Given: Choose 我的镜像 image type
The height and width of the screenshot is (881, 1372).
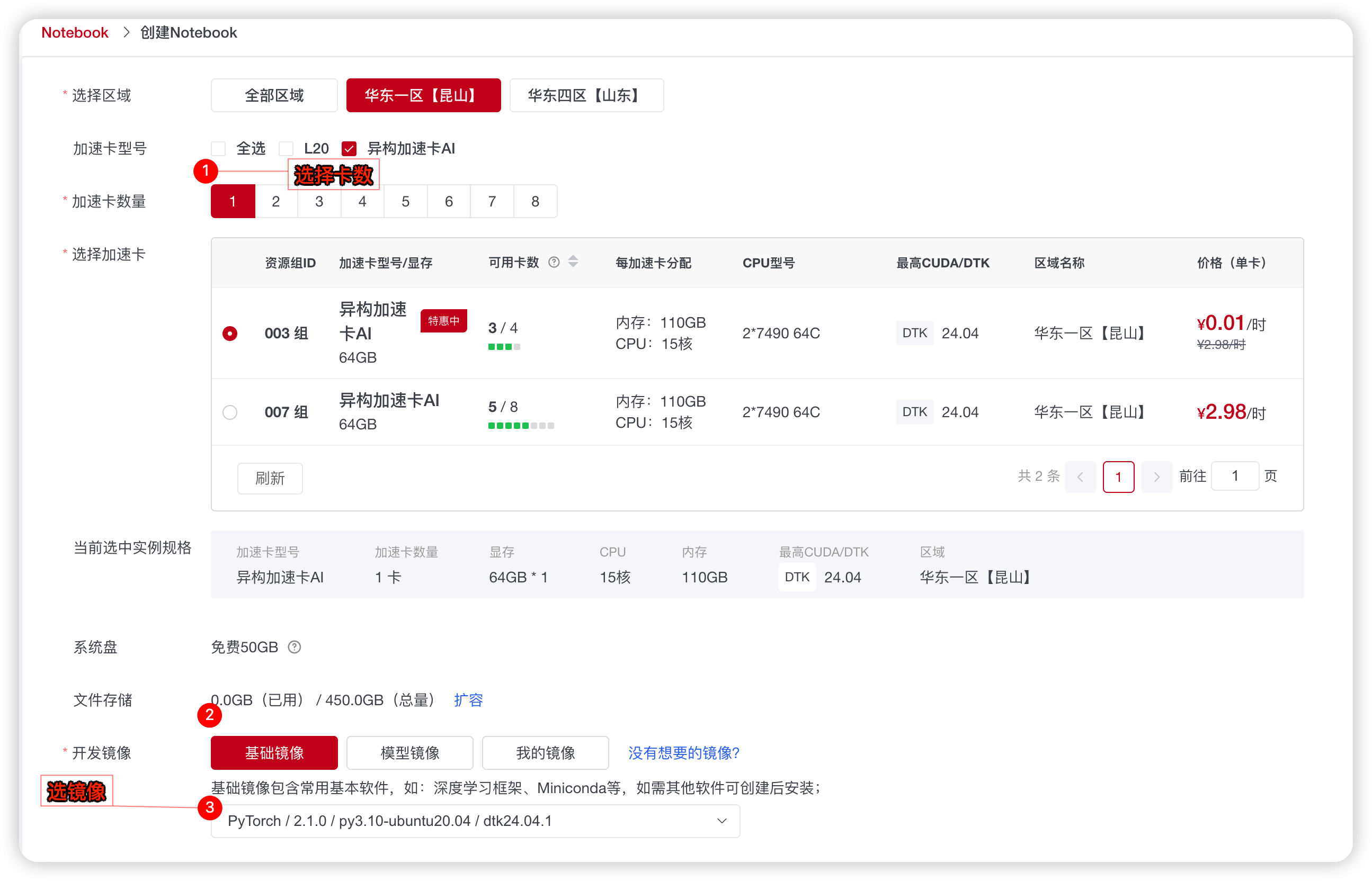Looking at the screenshot, I should pos(546,753).
